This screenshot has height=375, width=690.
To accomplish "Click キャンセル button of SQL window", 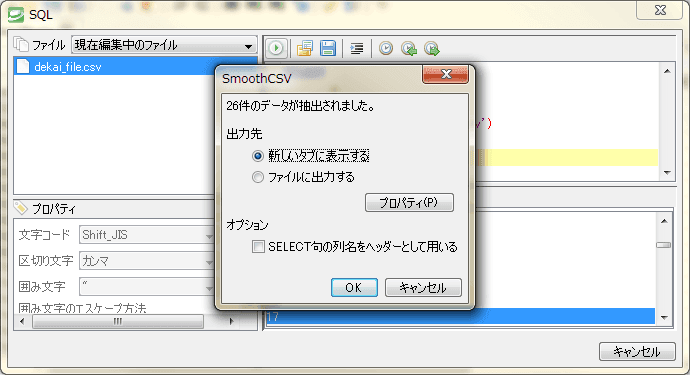I will pyautogui.click(x=637, y=351).
